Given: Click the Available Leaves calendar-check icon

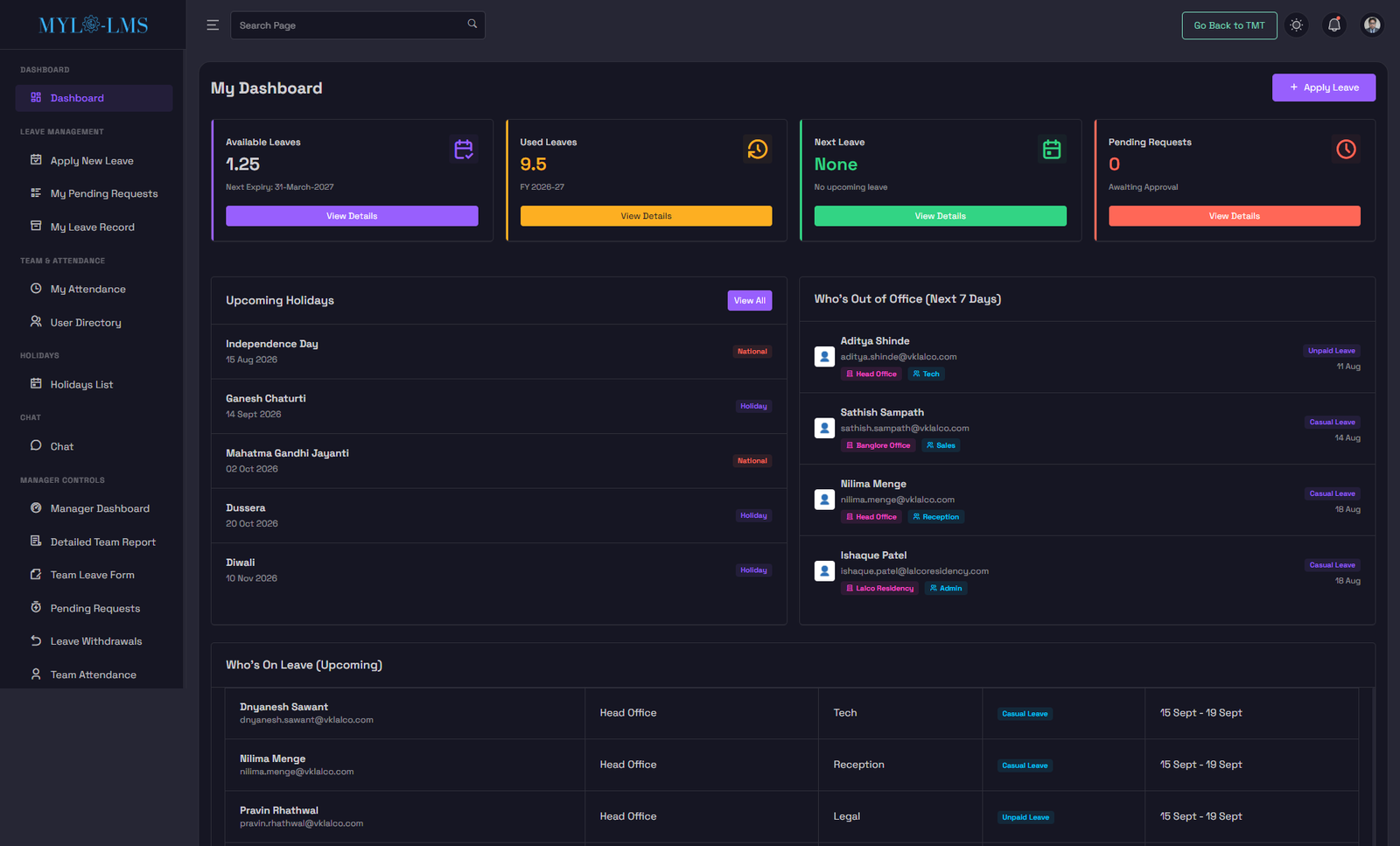Looking at the screenshot, I should point(464,150).
